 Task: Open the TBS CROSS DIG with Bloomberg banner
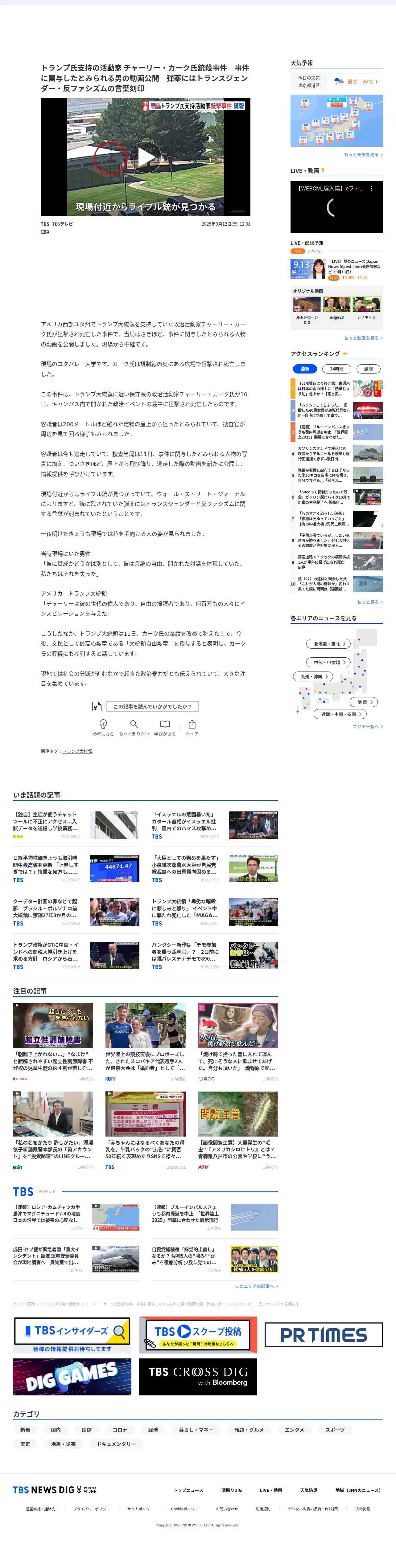pyautogui.click(x=197, y=1377)
